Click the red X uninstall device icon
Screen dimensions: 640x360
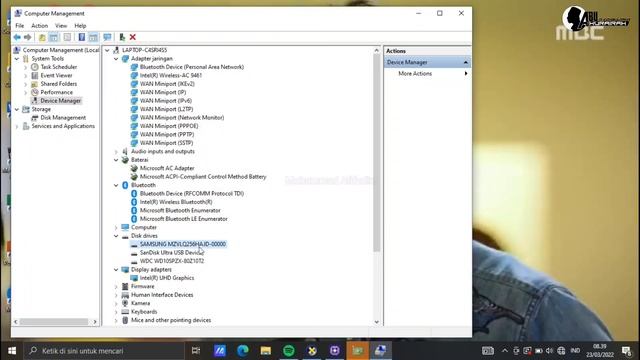133,38
